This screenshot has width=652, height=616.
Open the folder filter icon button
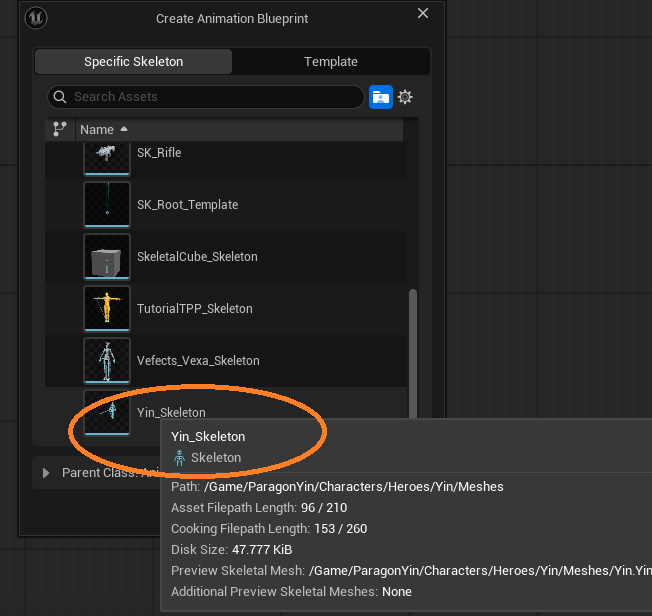coord(380,97)
